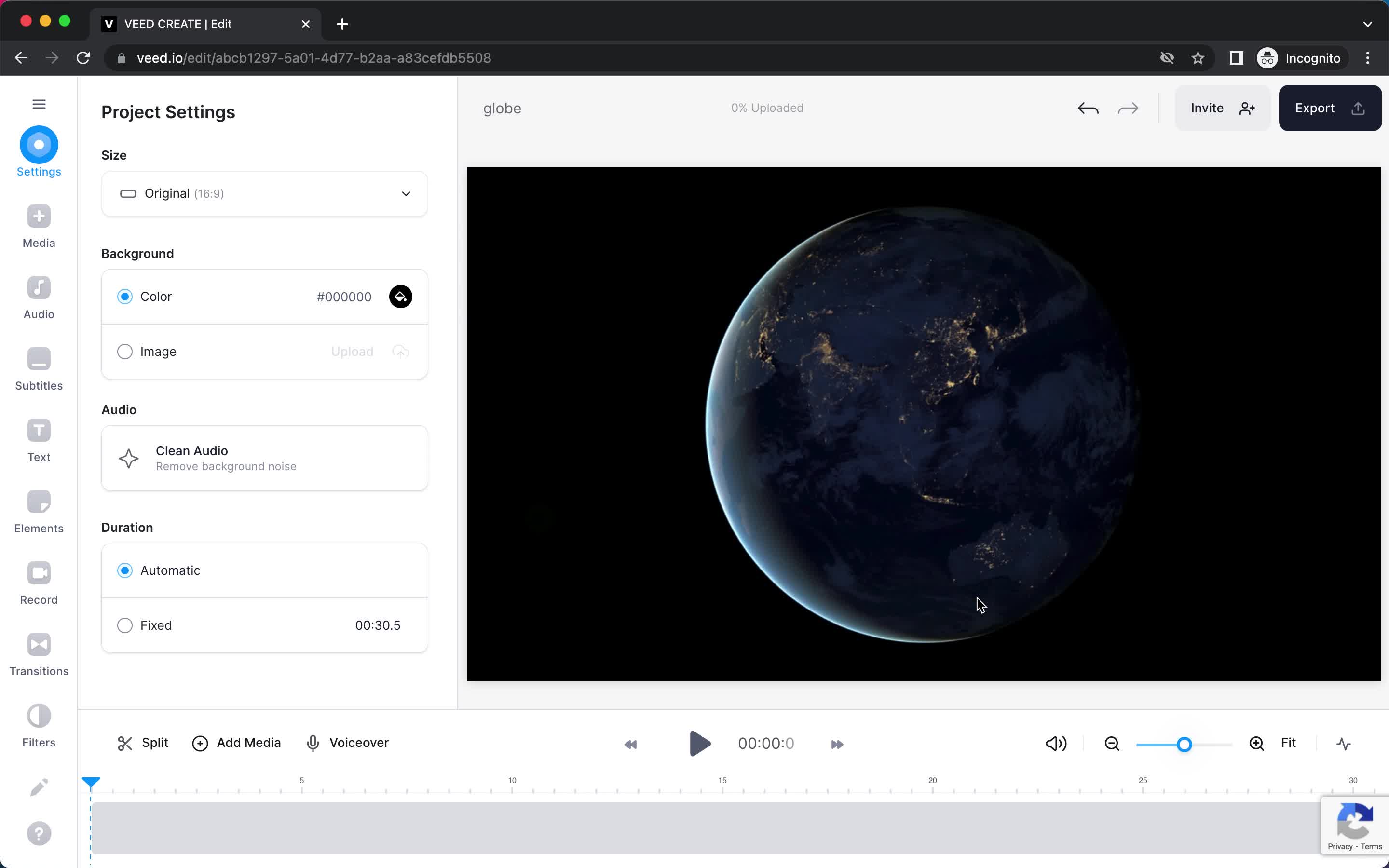Zoom out the timeline
This screenshot has height=868, width=1389.
click(x=1112, y=744)
